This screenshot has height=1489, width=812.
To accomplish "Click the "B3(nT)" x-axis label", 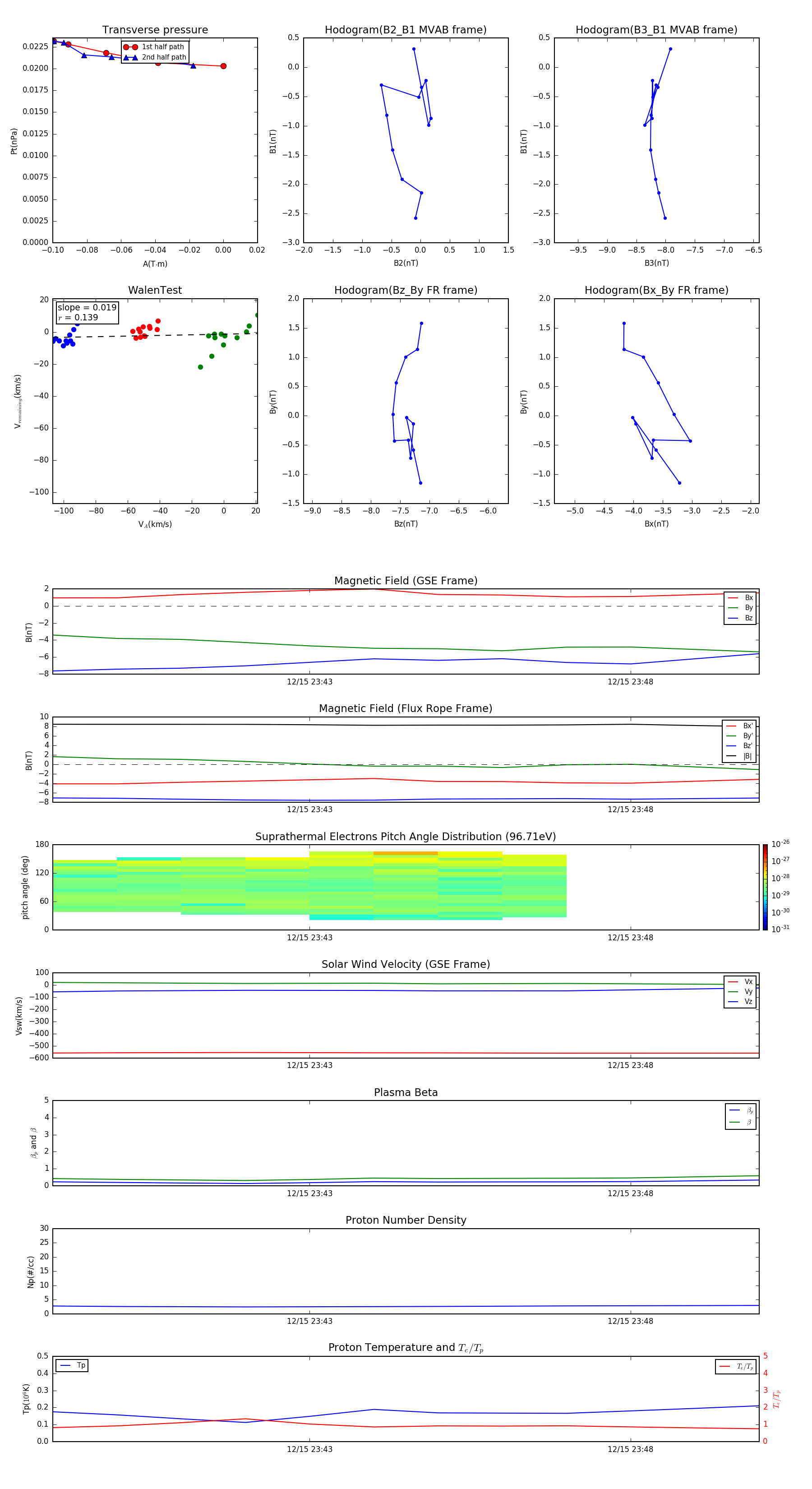I will 656,264.
